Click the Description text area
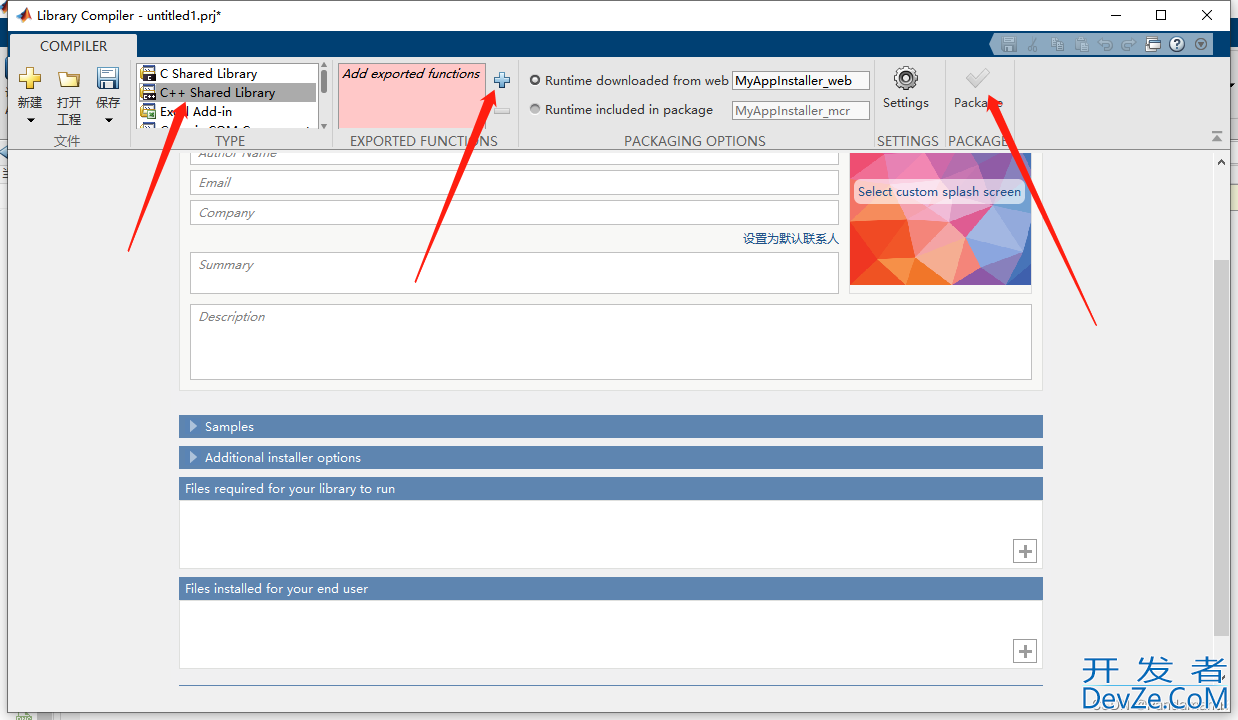This screenshot has height=720, width=1238. tap(610, 342)
